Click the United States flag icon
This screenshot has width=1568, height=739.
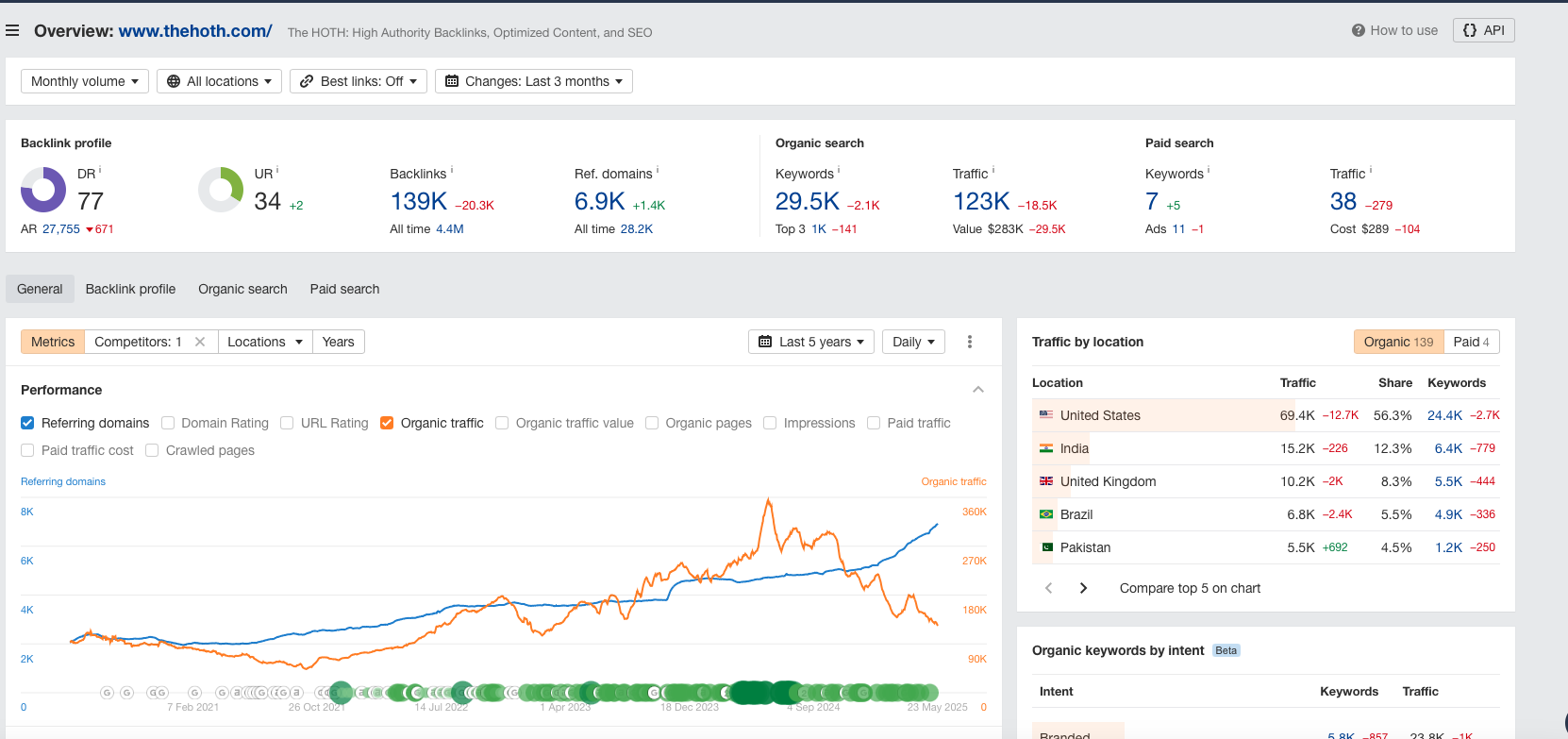tap(1046, 415)
